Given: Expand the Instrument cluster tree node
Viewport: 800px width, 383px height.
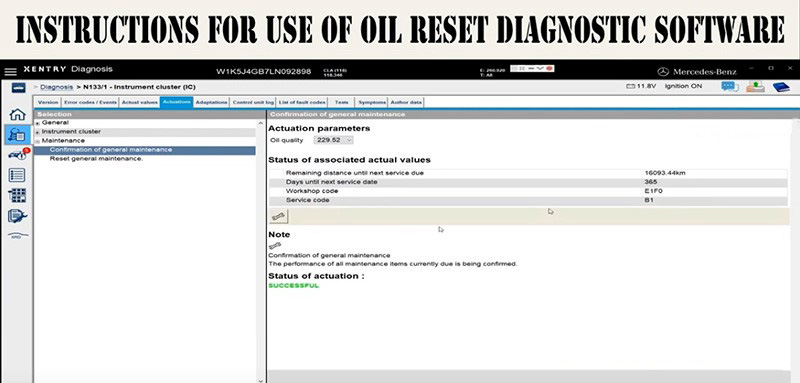Looking at the screenshot, I should [x=38, y=132].
